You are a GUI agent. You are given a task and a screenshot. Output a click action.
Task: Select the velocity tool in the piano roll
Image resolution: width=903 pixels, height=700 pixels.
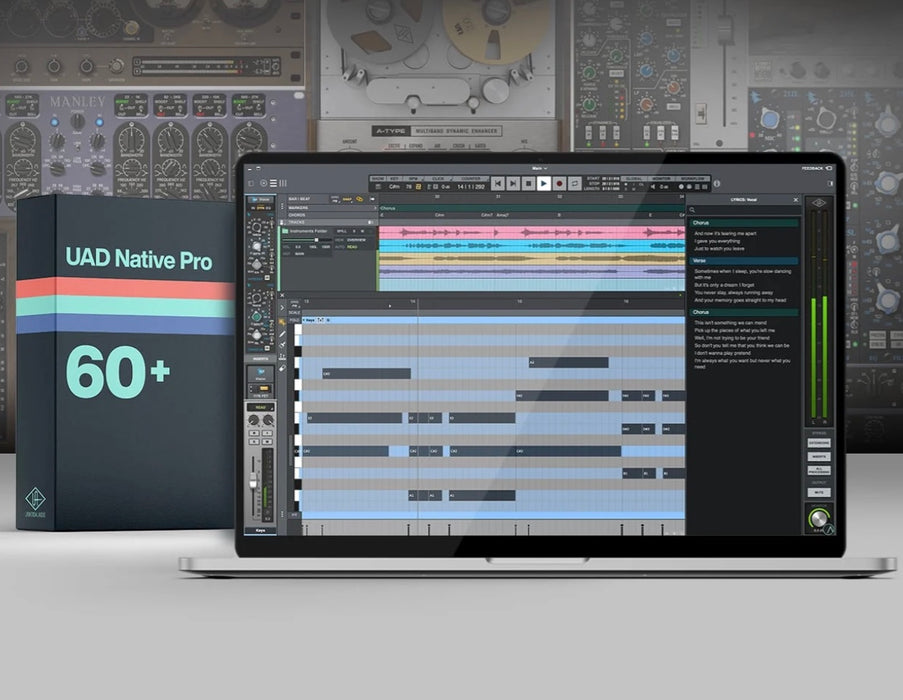coord(283,356)
